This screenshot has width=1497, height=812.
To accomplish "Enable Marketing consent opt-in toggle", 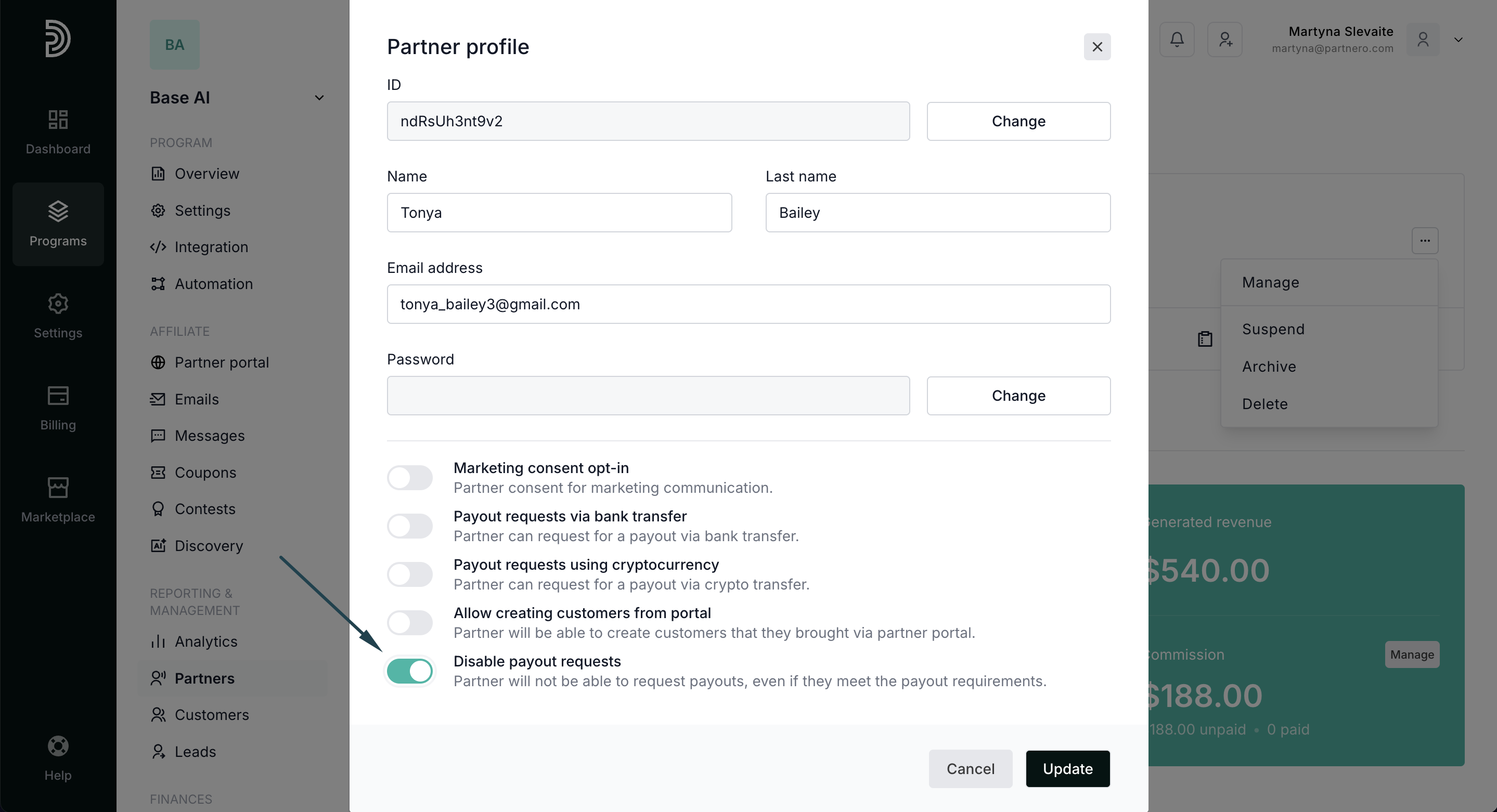I will pyautogui.click(x=410, y=477).
